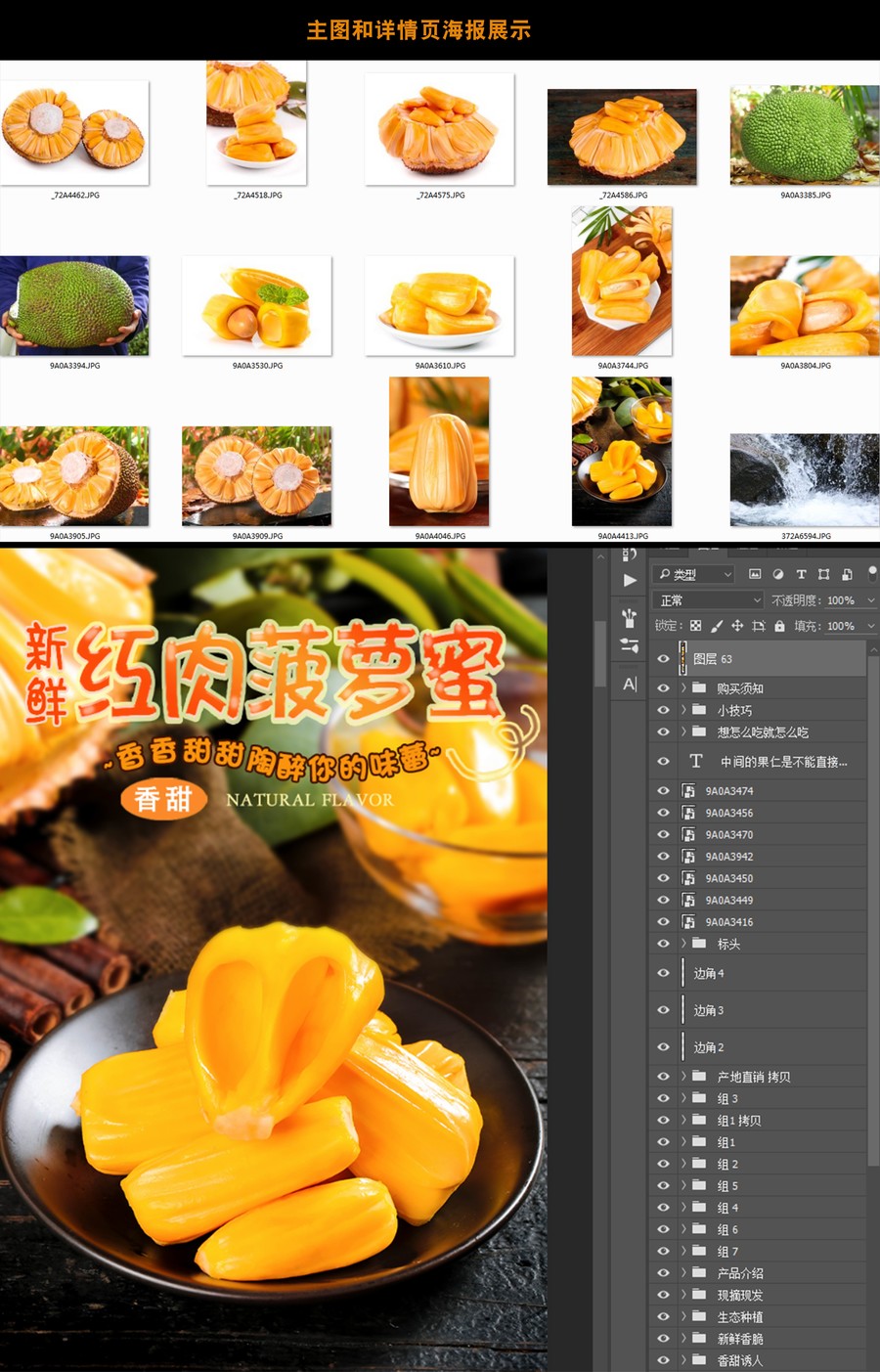Click the folder icon of group 小技巧

(699, 710)
